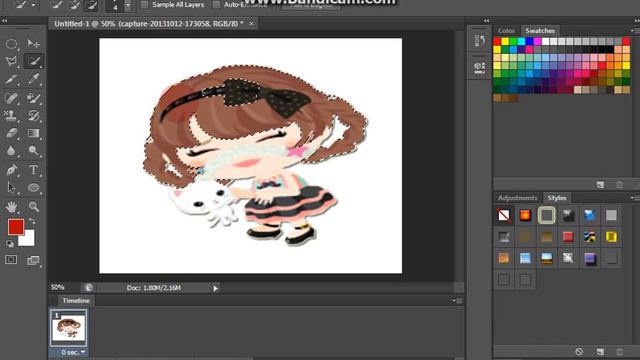Open the Properties panel icon in dock

[x=480, y=67]
